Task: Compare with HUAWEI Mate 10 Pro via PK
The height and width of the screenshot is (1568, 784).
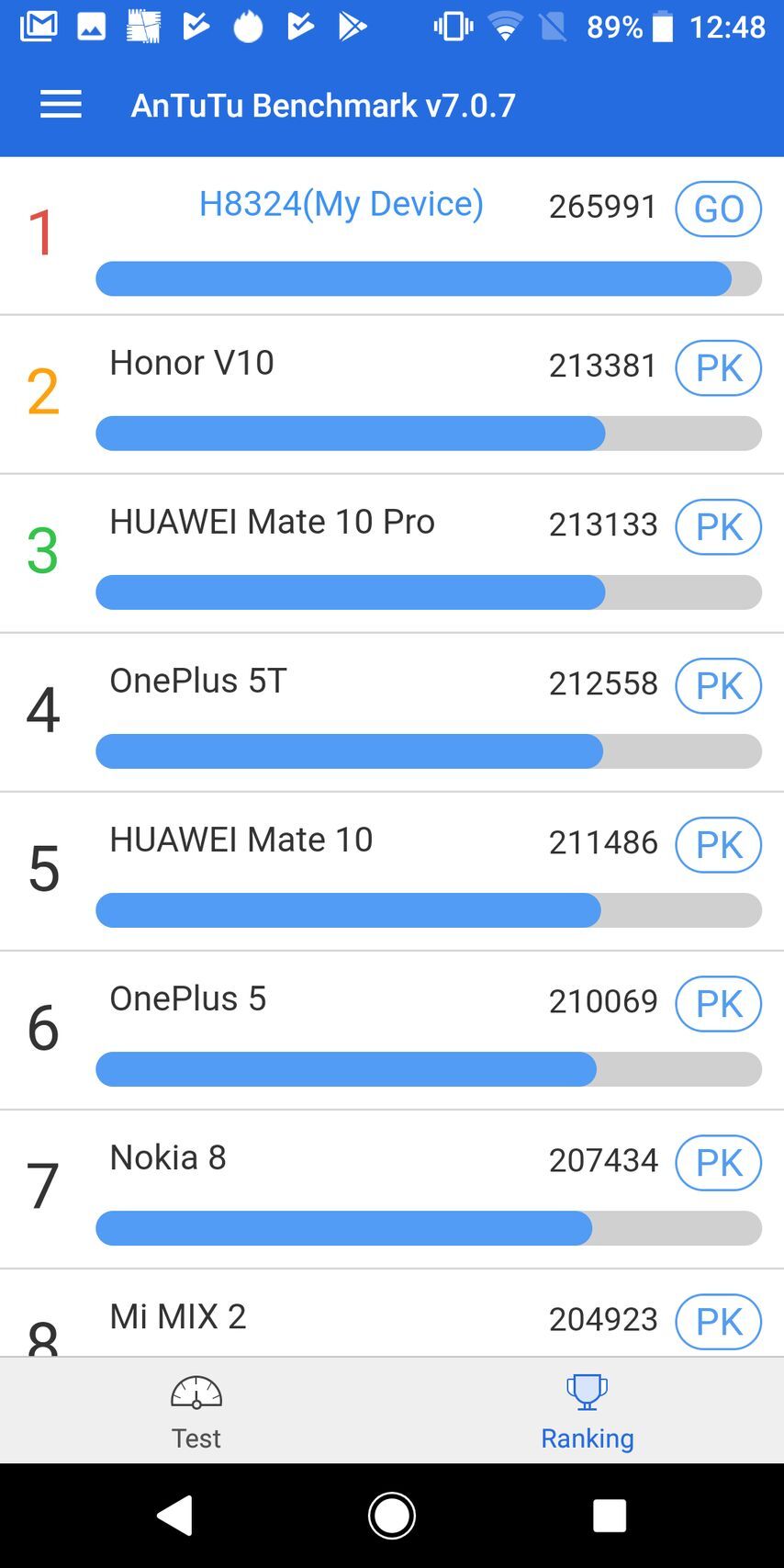Action: coord(718,526)
